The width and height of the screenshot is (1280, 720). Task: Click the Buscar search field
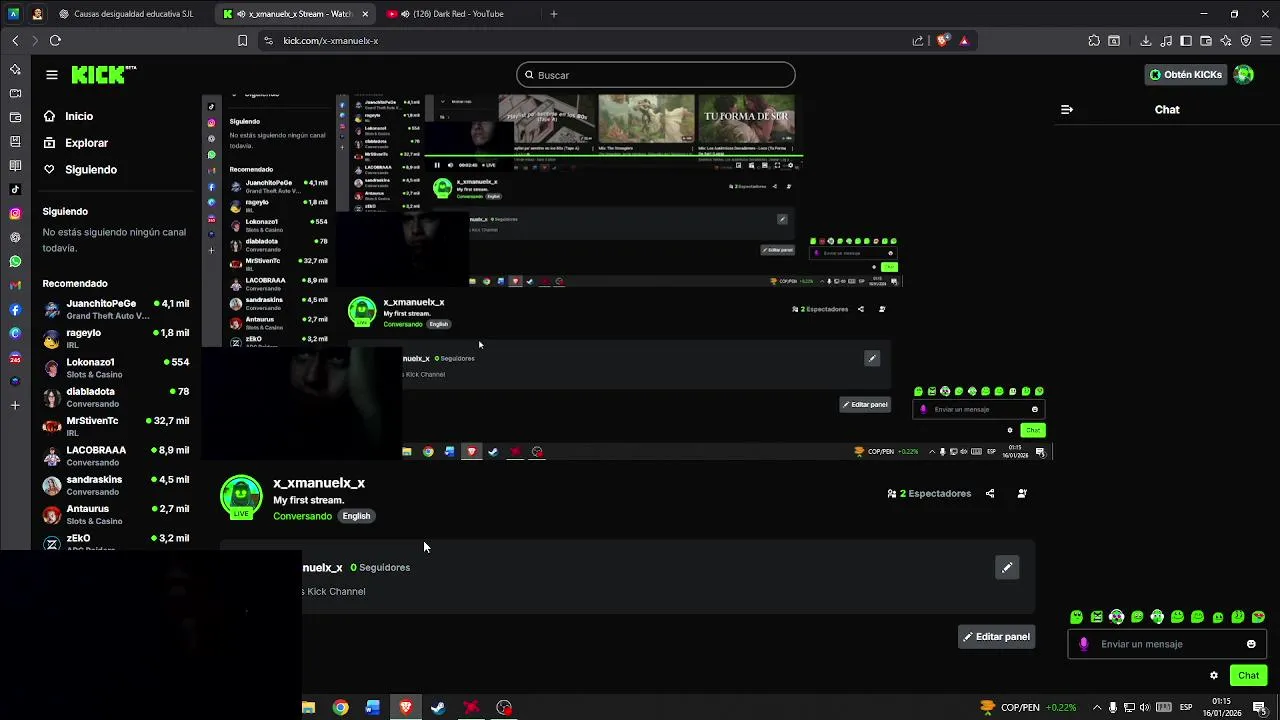(656, 75)
